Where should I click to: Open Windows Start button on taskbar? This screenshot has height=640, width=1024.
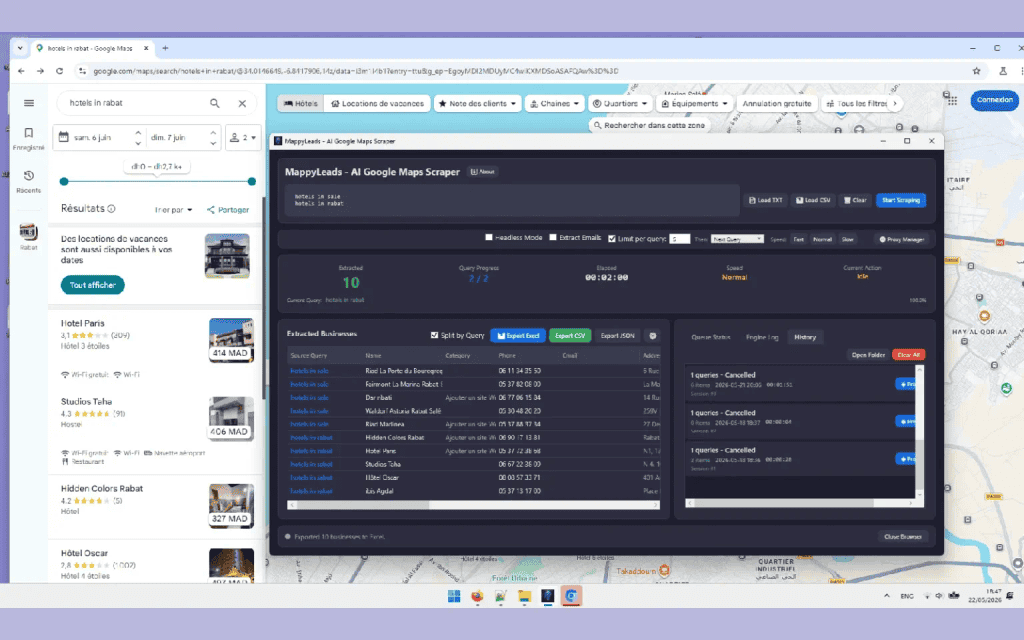click(x=454, y=596)
